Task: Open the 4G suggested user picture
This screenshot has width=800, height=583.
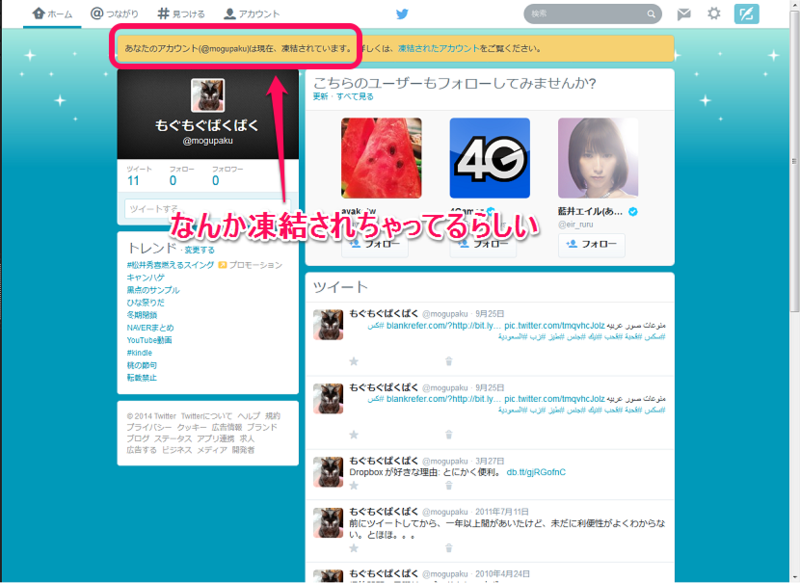Action: (x=490, y=158)
